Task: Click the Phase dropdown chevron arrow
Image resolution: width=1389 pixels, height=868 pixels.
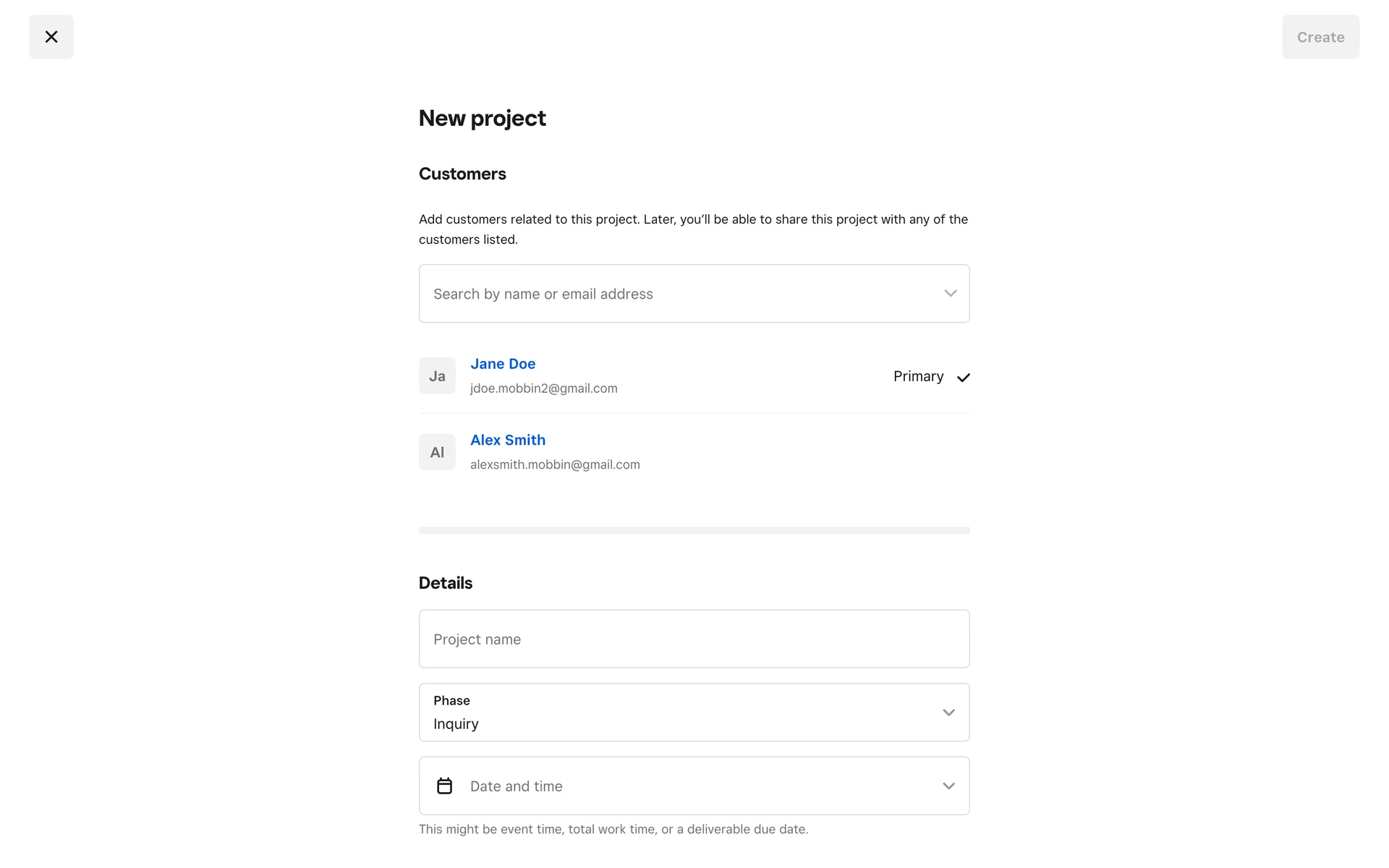Action: pos(948,712)
